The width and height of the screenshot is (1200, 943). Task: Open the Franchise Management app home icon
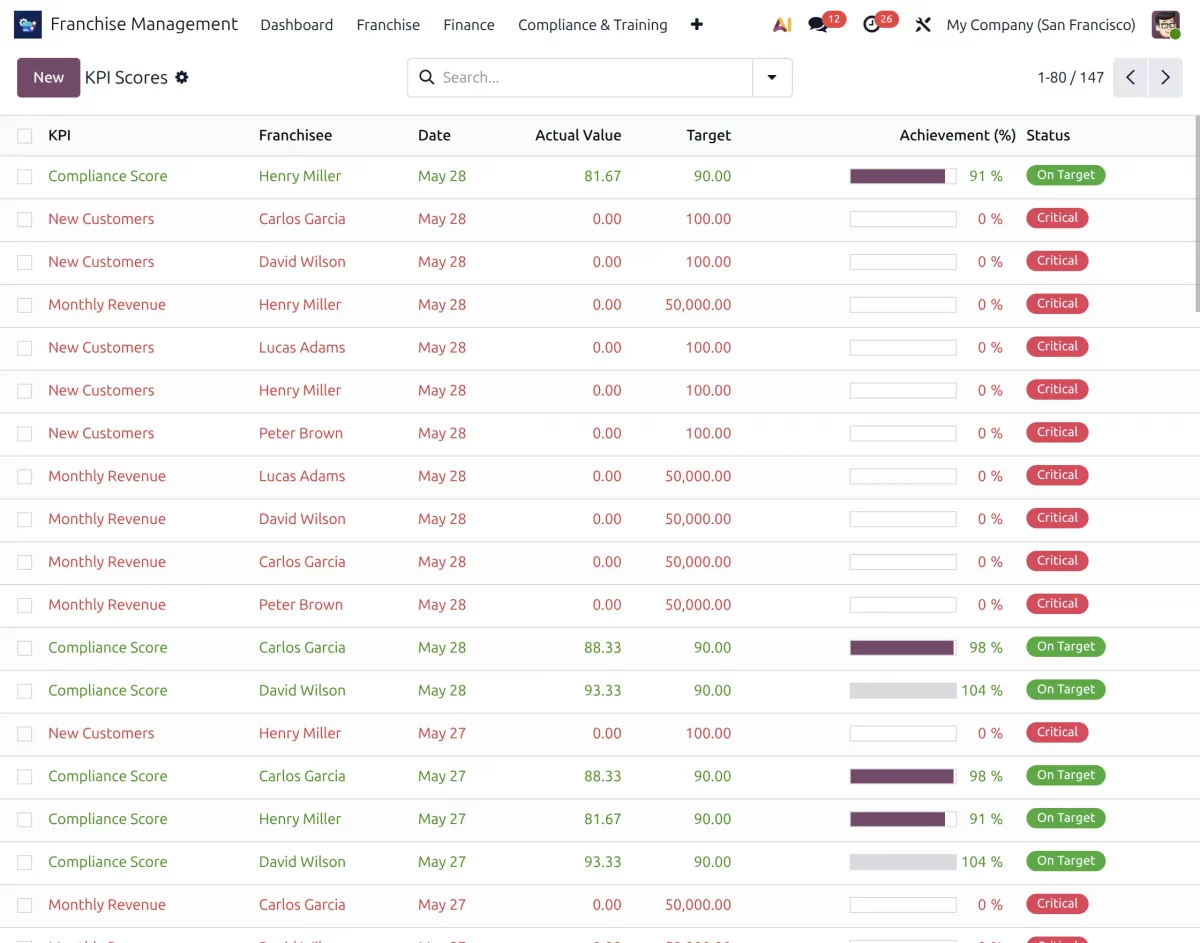pos(28,24)
